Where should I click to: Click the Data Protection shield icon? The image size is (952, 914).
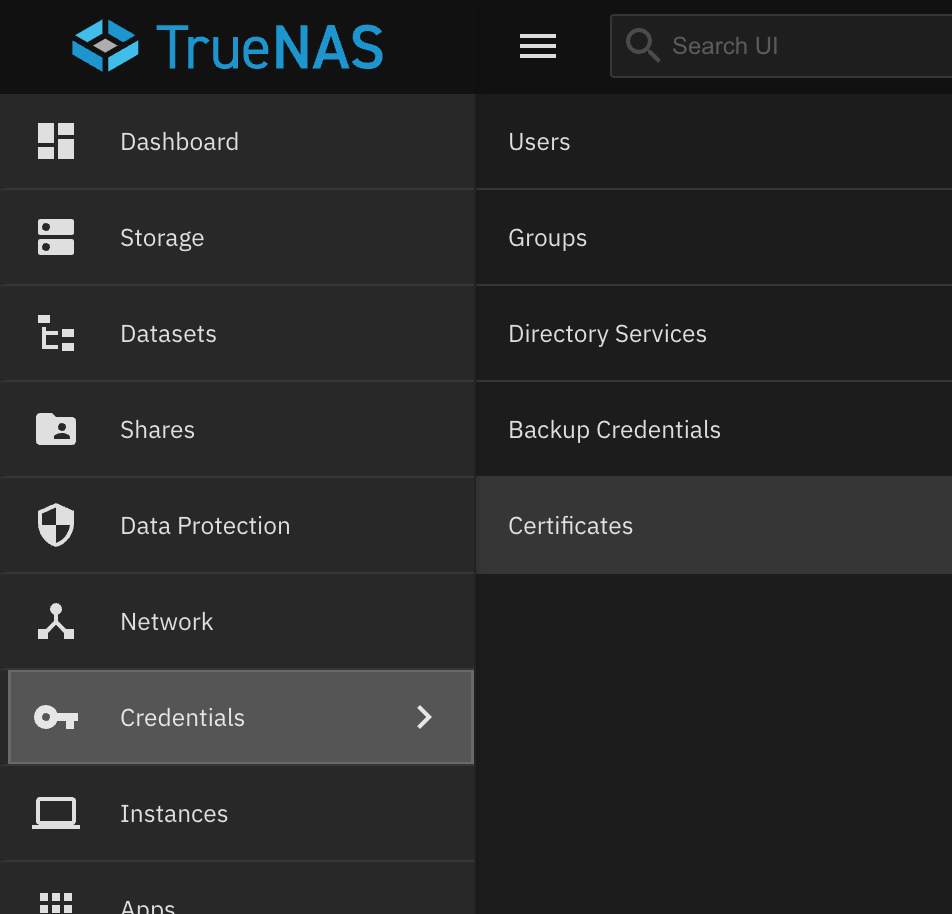pos(56,525)
